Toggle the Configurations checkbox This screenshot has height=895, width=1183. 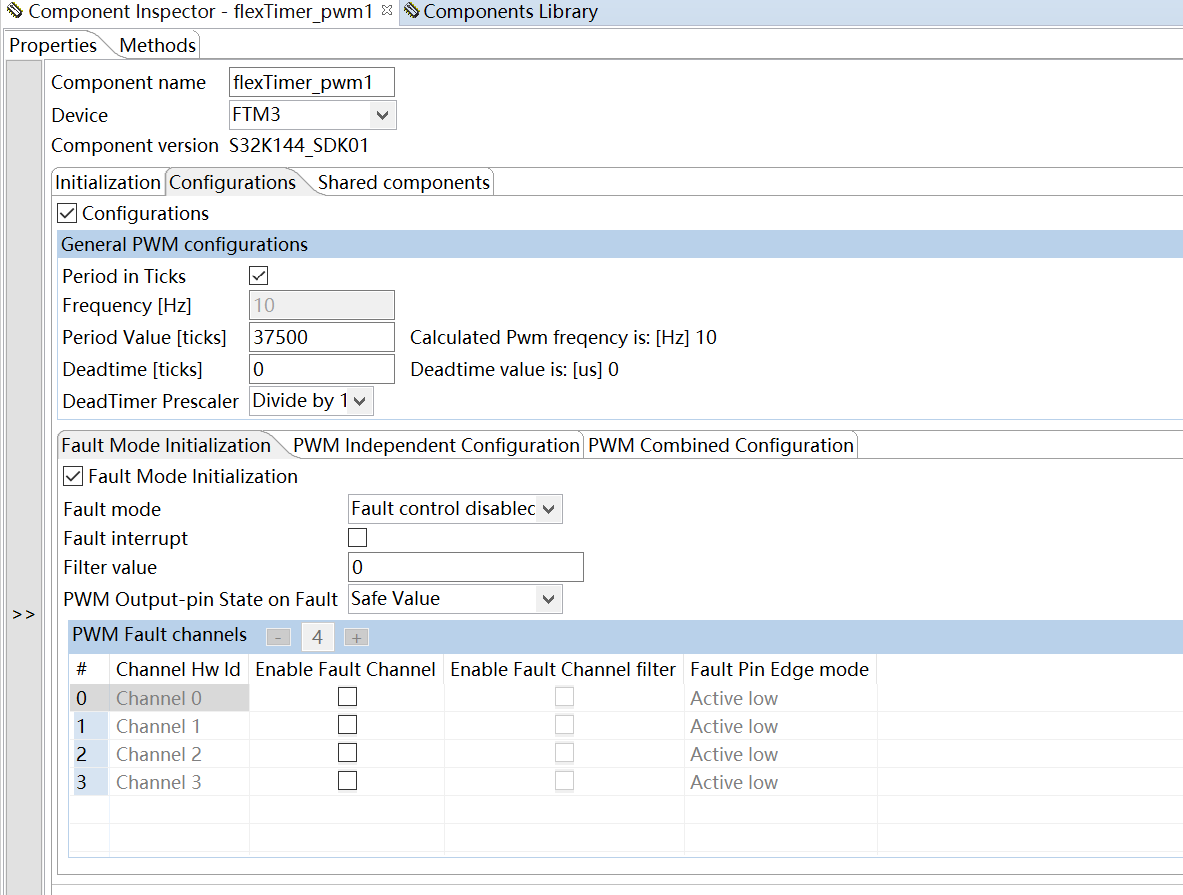pyautogui.click(x=67, y=213)
